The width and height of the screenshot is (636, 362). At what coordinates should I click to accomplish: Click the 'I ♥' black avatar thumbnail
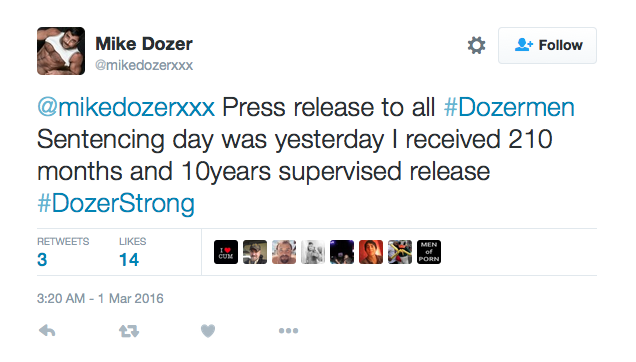coord(226,252)
